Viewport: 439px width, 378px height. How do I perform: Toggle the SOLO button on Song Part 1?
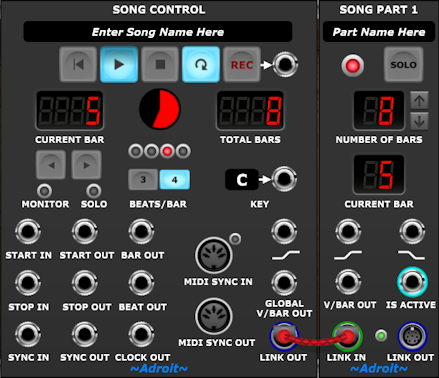(403, 64)
